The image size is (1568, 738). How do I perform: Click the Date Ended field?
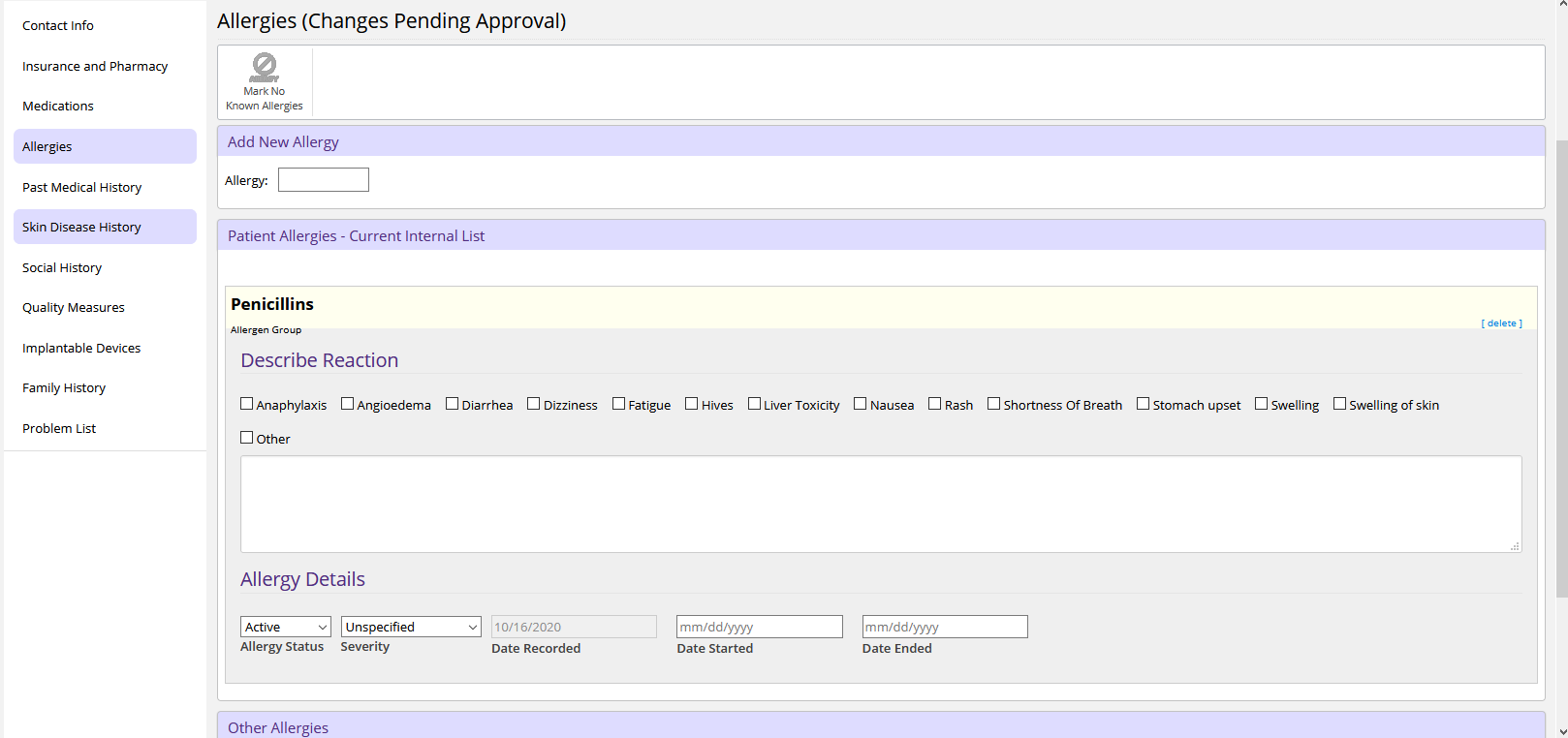945,627
